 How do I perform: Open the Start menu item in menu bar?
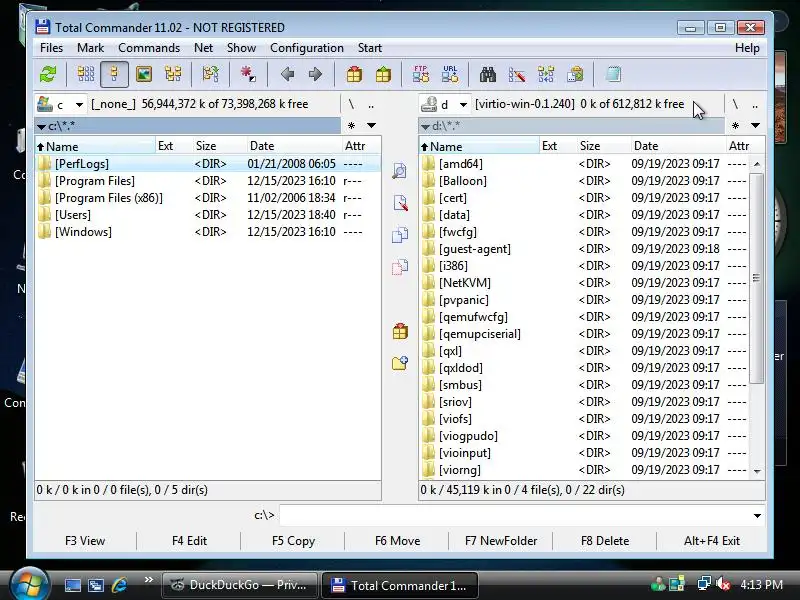point(369,48)
